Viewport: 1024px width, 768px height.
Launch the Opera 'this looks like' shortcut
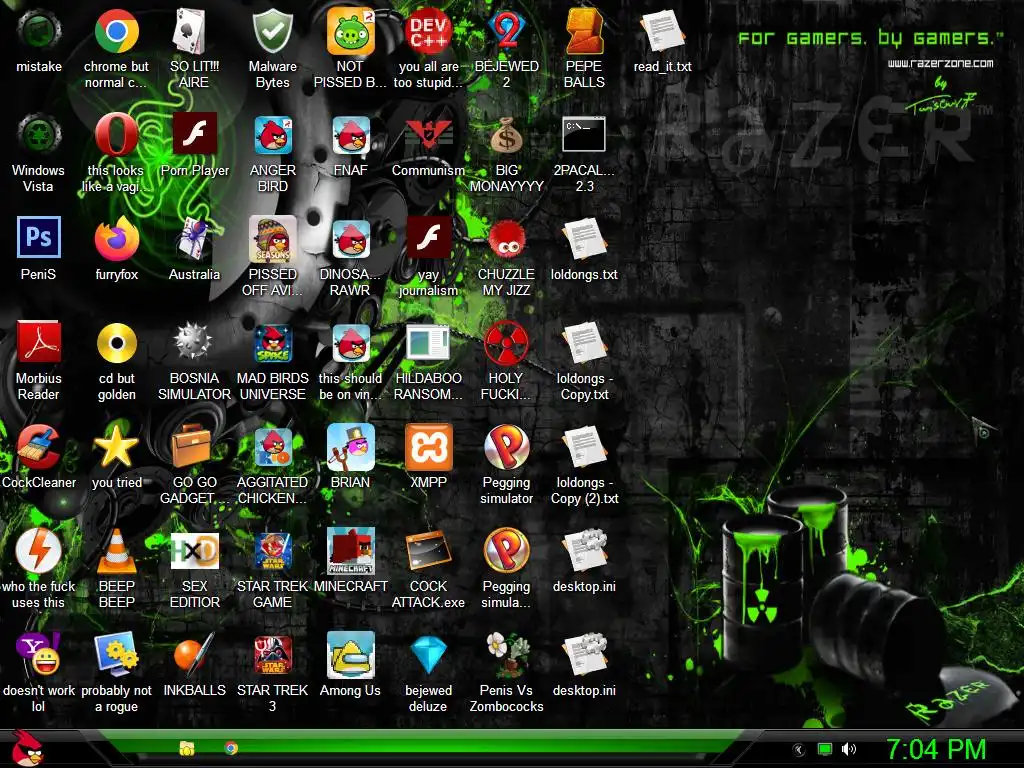click(x=116, y=135)
